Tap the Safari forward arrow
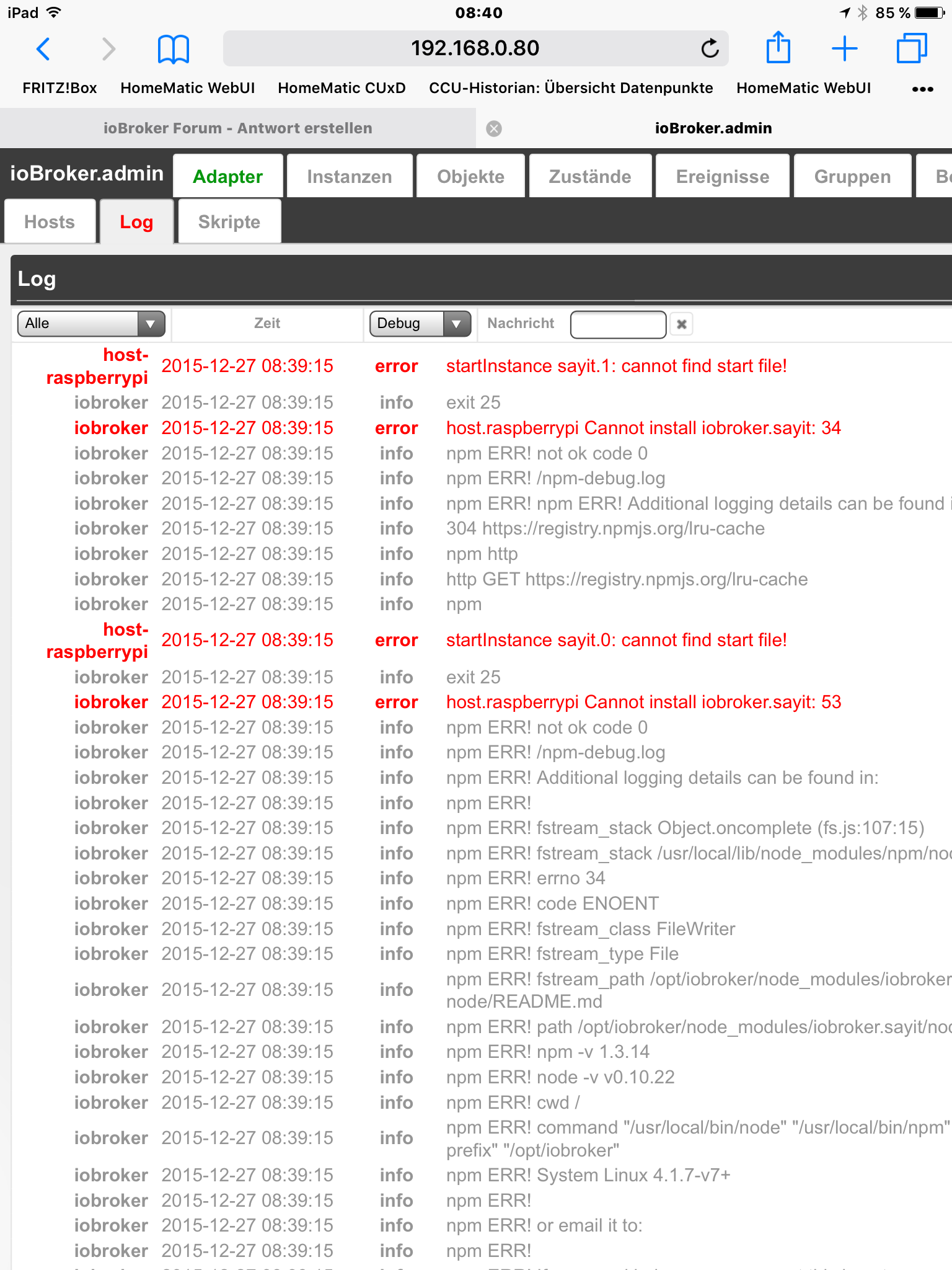 point(108,48)
